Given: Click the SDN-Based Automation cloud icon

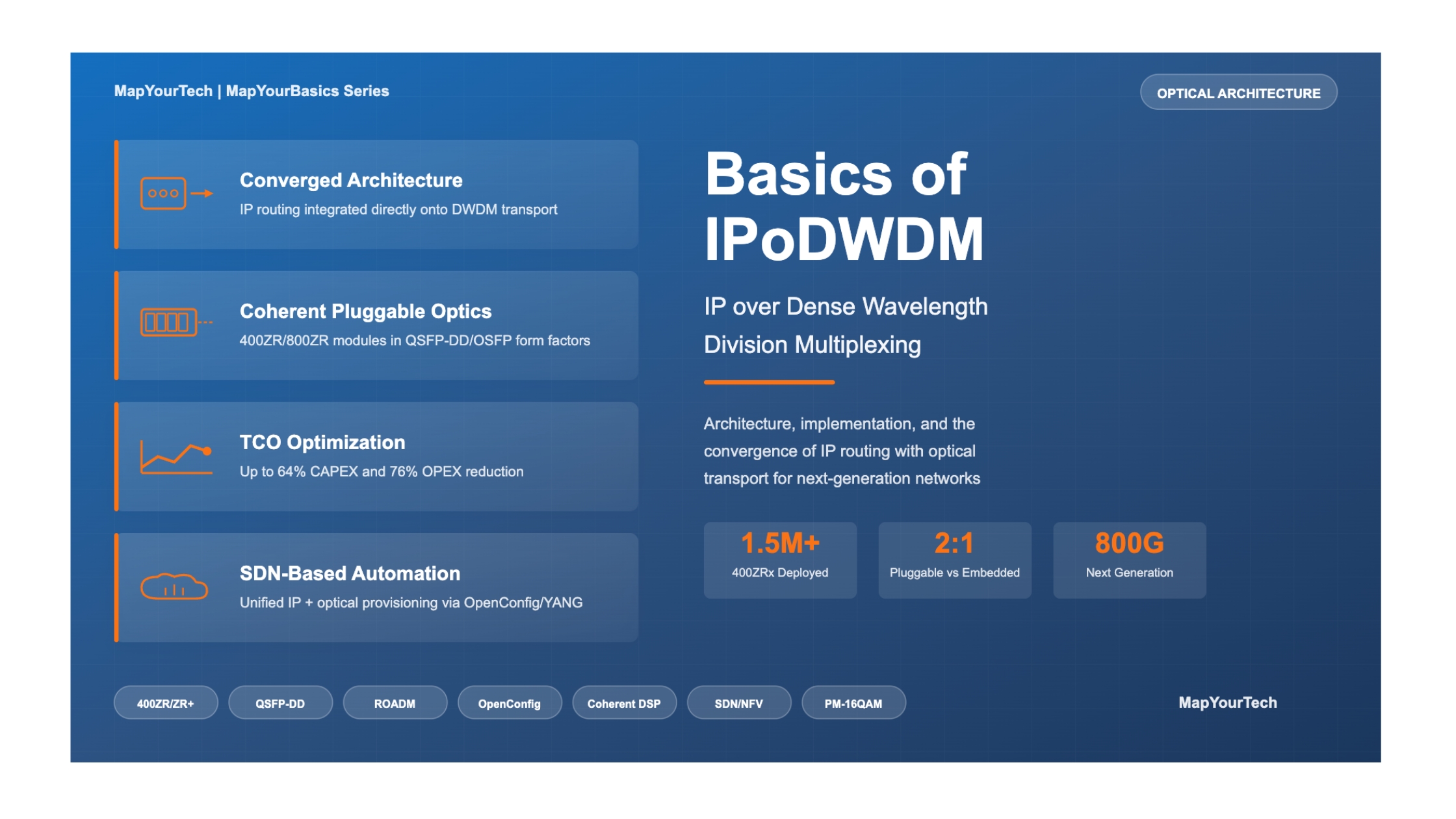Looking at the screenshot, I should pos(174,587).
